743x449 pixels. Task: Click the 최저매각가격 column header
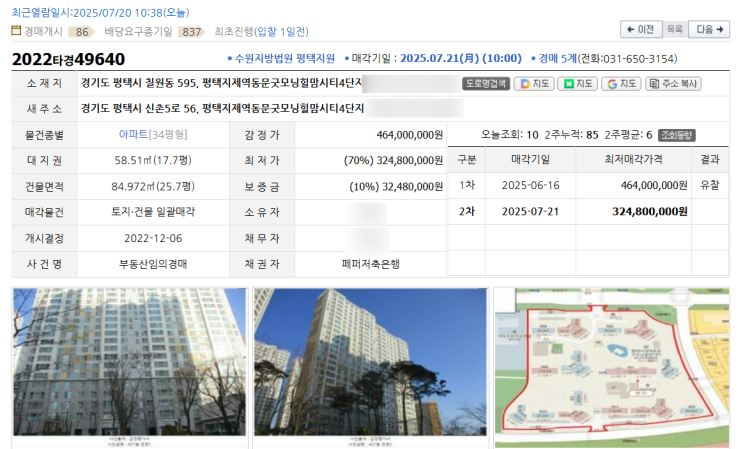click(633, 160)
